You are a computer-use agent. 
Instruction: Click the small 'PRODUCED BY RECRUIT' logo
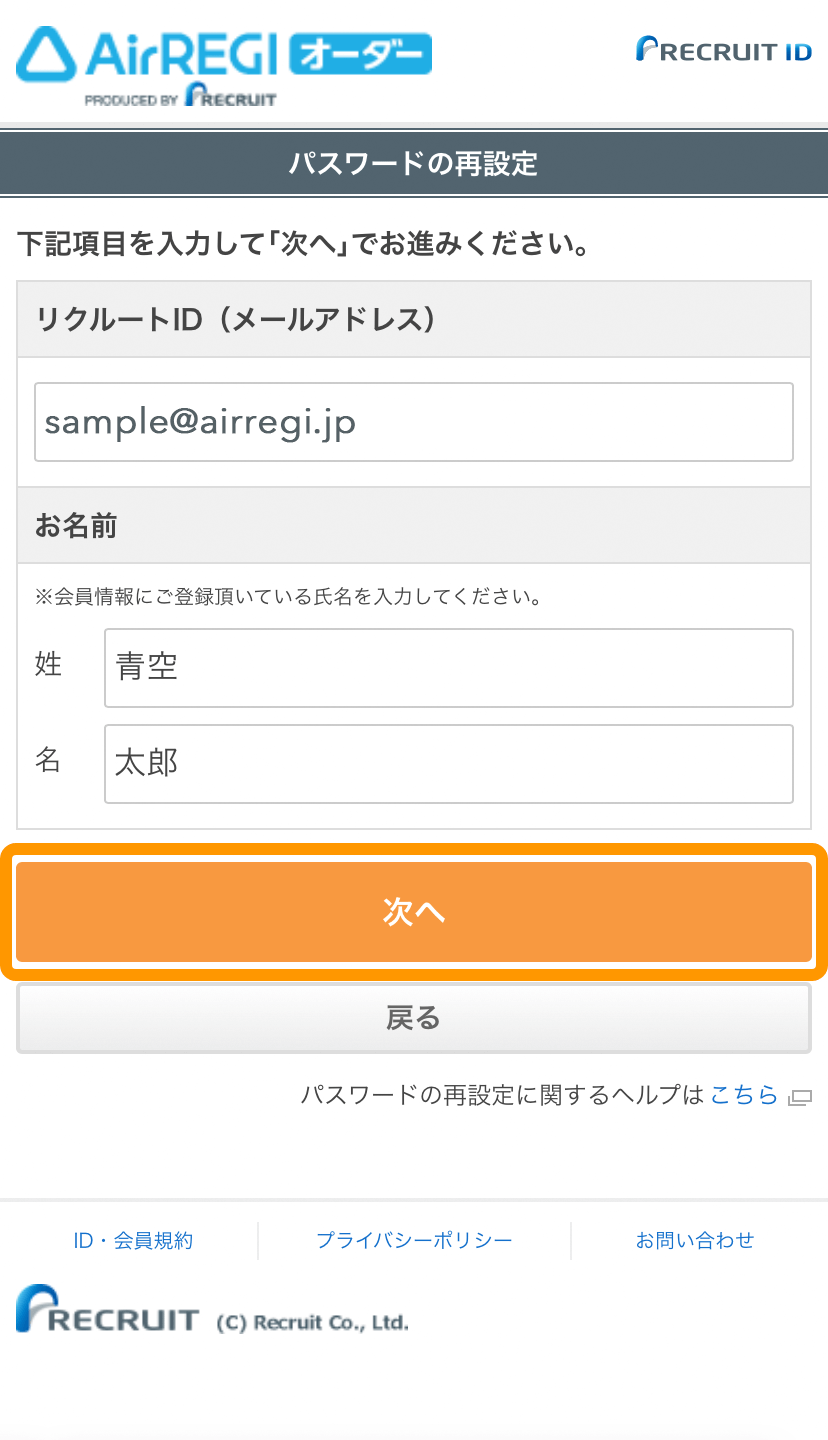point(180,99)
